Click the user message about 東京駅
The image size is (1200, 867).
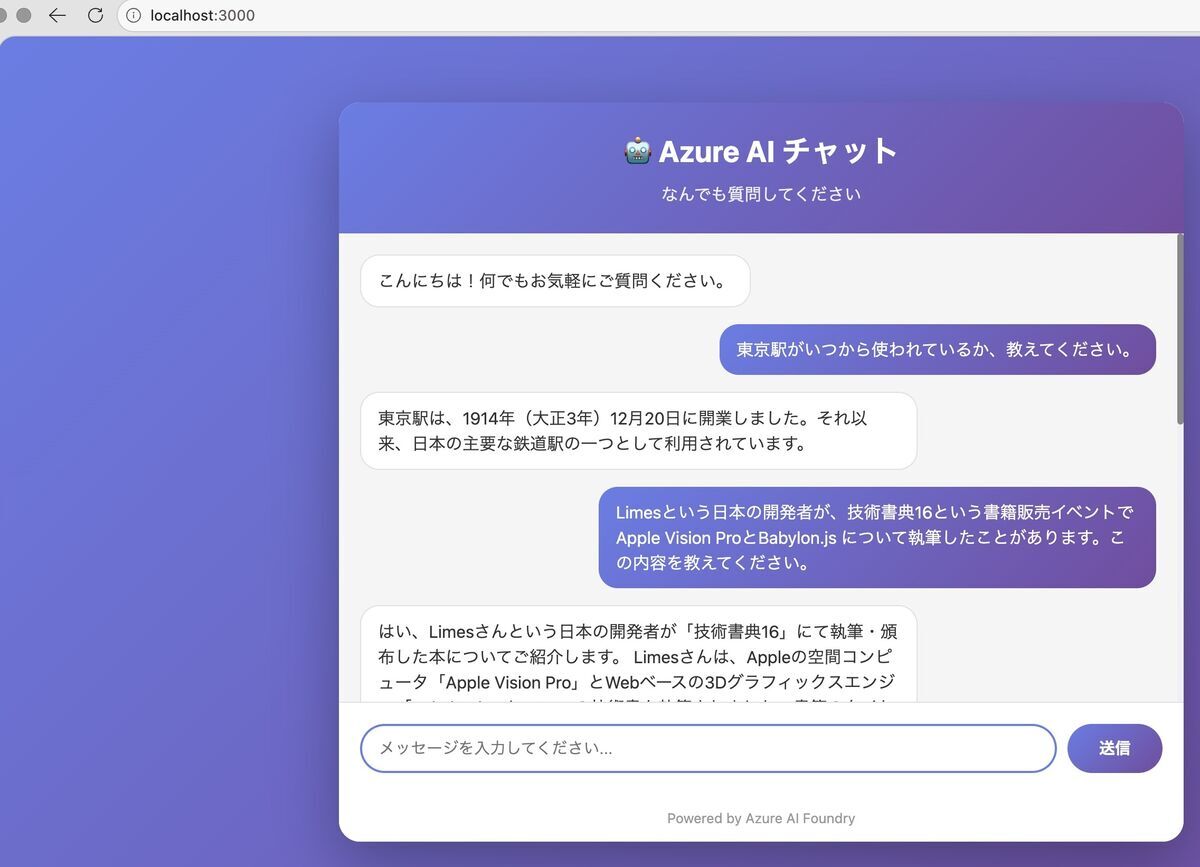coord(937,349)
